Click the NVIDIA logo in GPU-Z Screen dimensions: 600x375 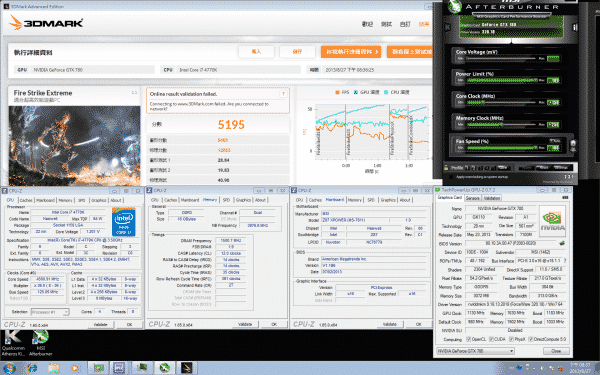tap(552, 220)
